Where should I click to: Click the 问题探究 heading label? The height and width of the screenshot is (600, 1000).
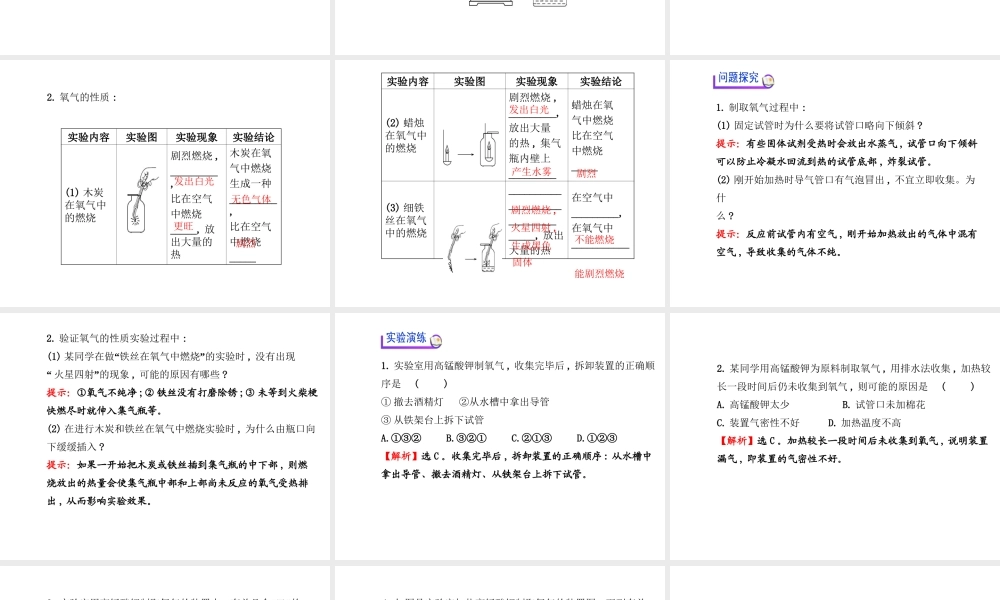pyautogui.click(x=738, y=78)
